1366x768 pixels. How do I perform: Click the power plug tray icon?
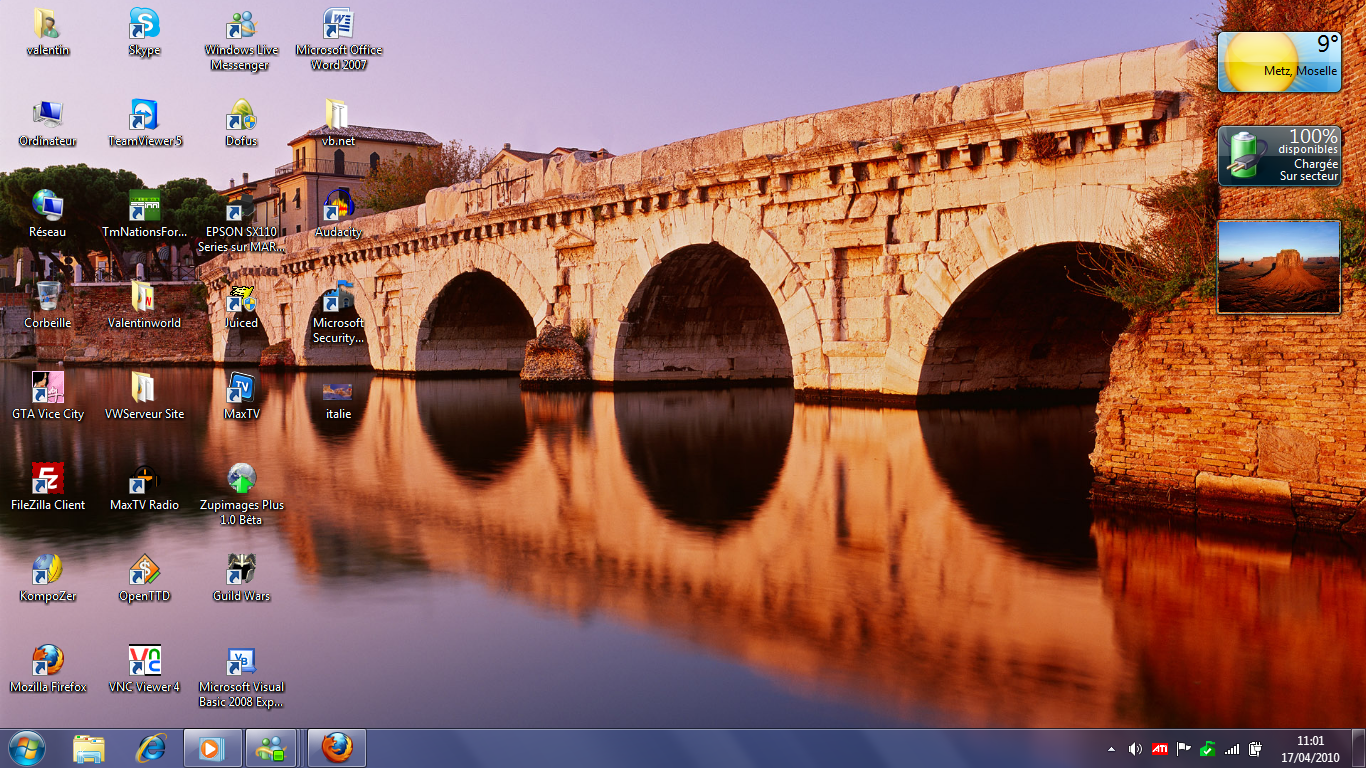coord(1256,749)
